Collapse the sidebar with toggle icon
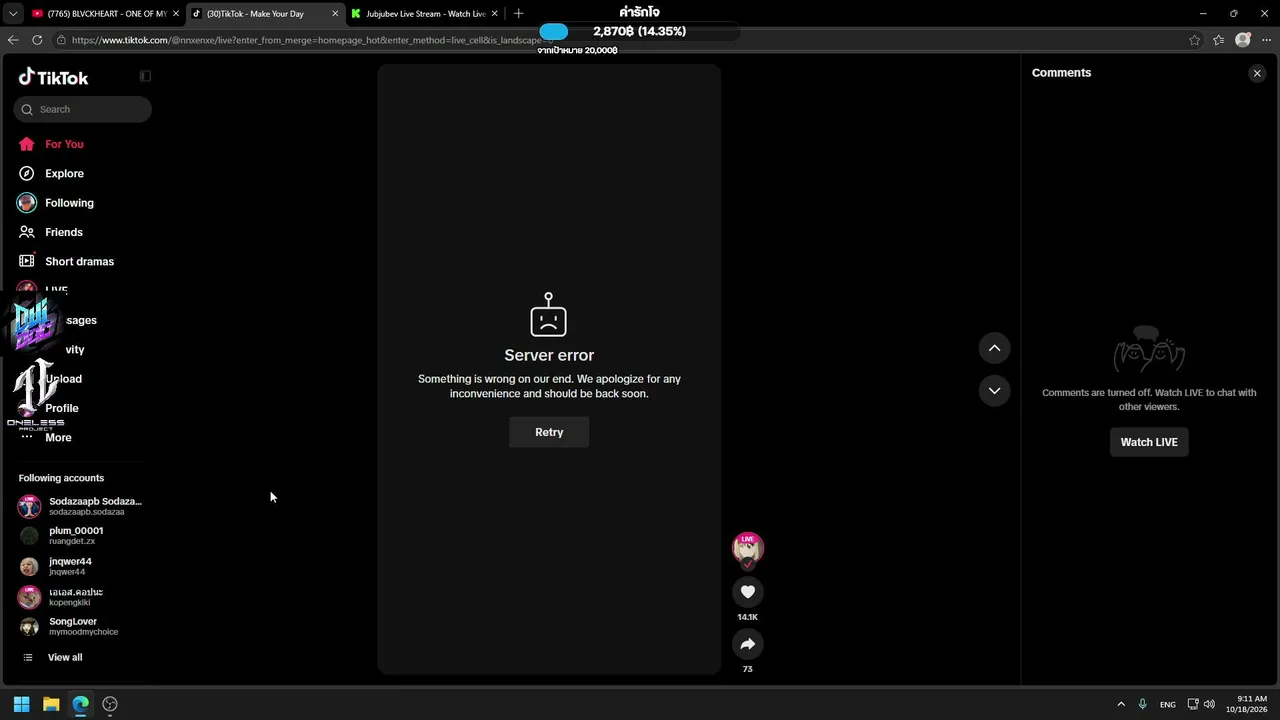Image resolution: width=1280 pixels, height=720 pixels. [145, 76]
